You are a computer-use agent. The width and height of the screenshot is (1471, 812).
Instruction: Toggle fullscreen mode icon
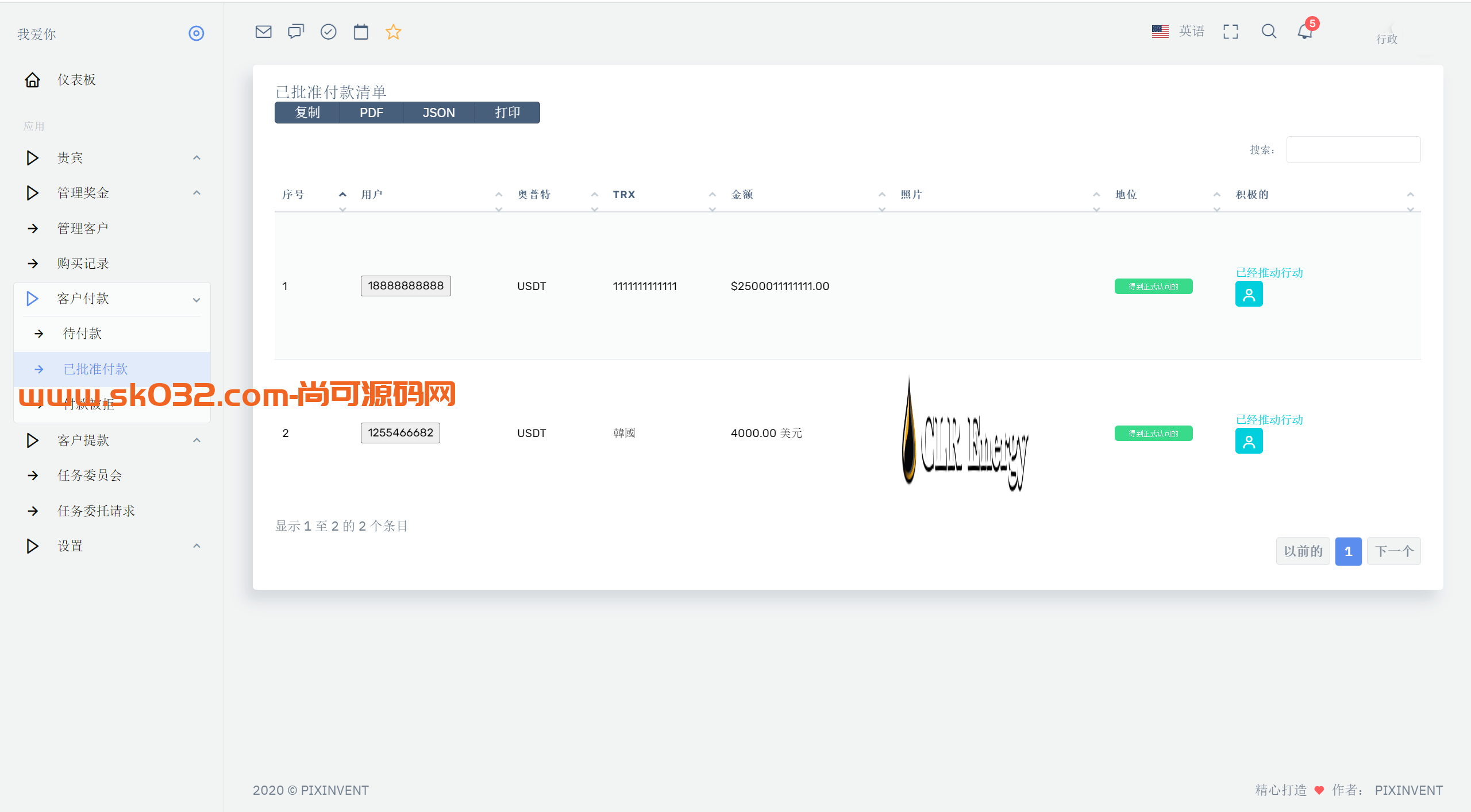(x=1231, y=32)
